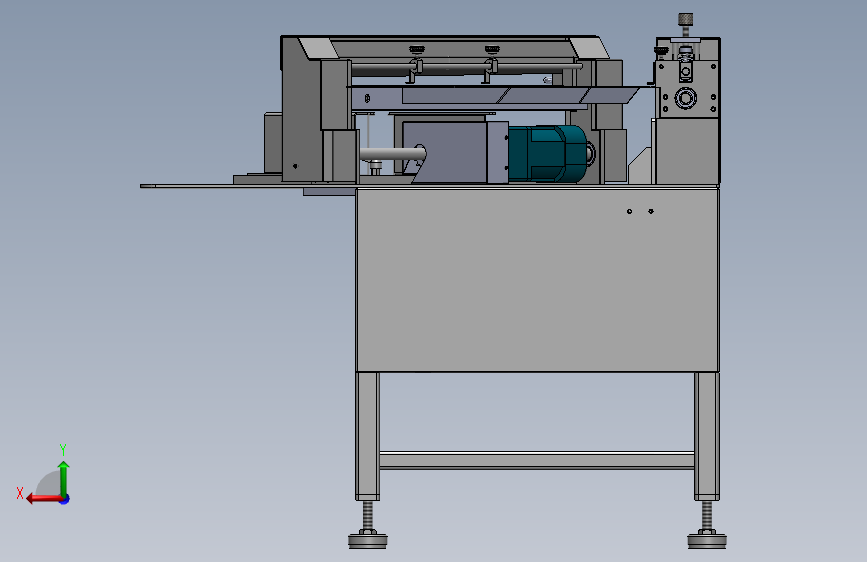
Task: Click the green Y axis arrow of the triad
Action: tap(64, 478)
